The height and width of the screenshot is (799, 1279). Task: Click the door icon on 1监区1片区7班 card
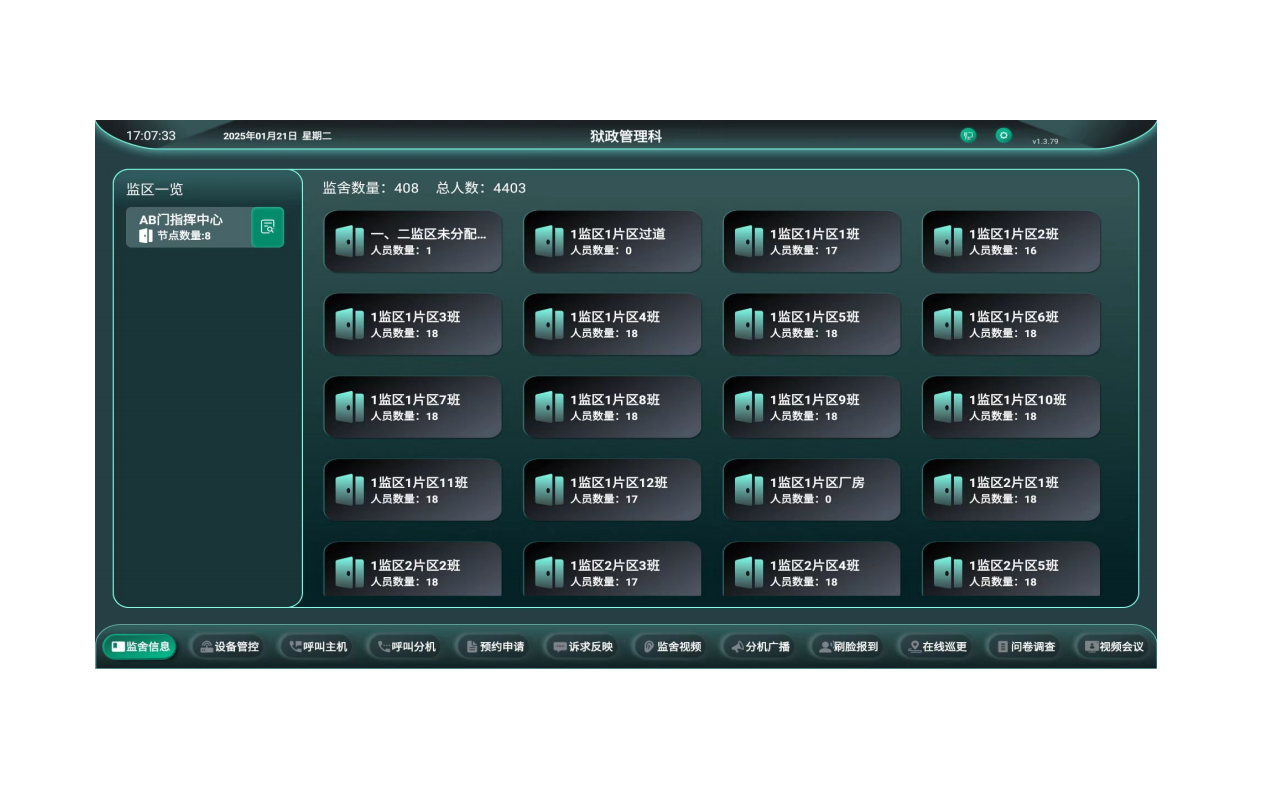pos(350,407)
